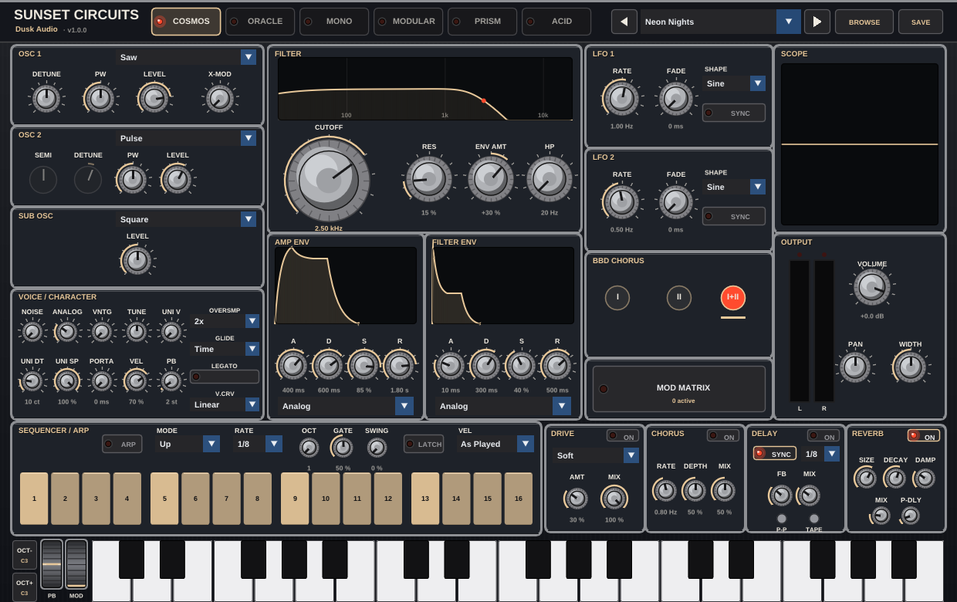Click the LFO 1 Rate knob

[x=621, y=98]
